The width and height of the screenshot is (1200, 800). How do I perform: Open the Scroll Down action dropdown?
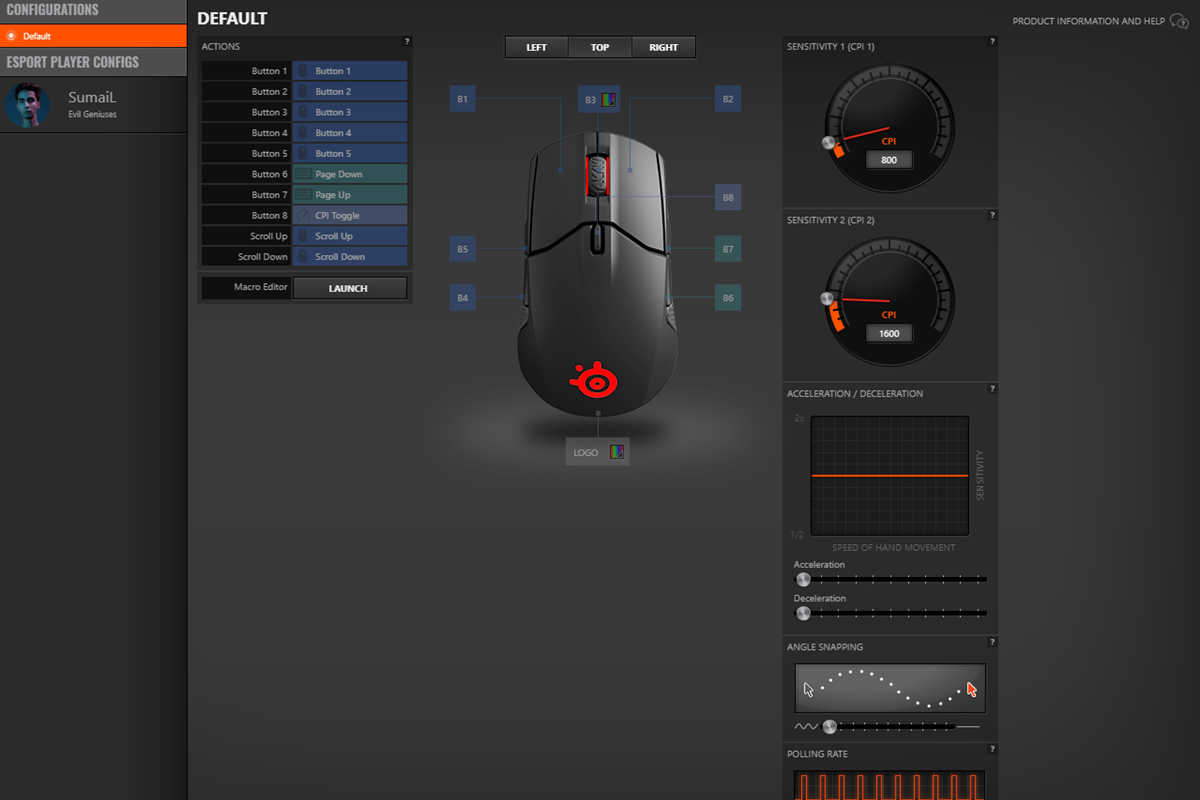[x=350, y=257]
